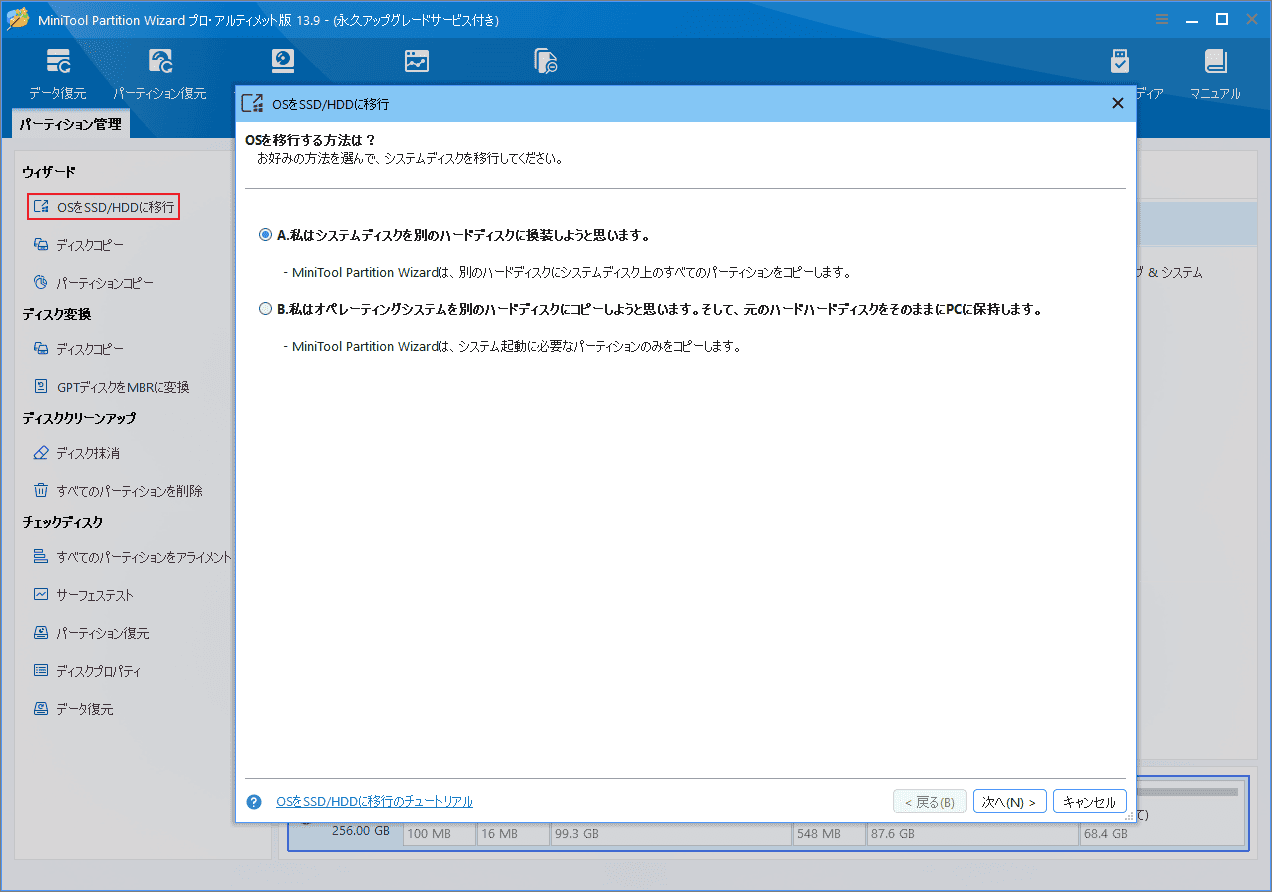1272x892 pixels.
Task: Launch the Disk Benchmark toolbar icon
Action: tap(285, 62)
